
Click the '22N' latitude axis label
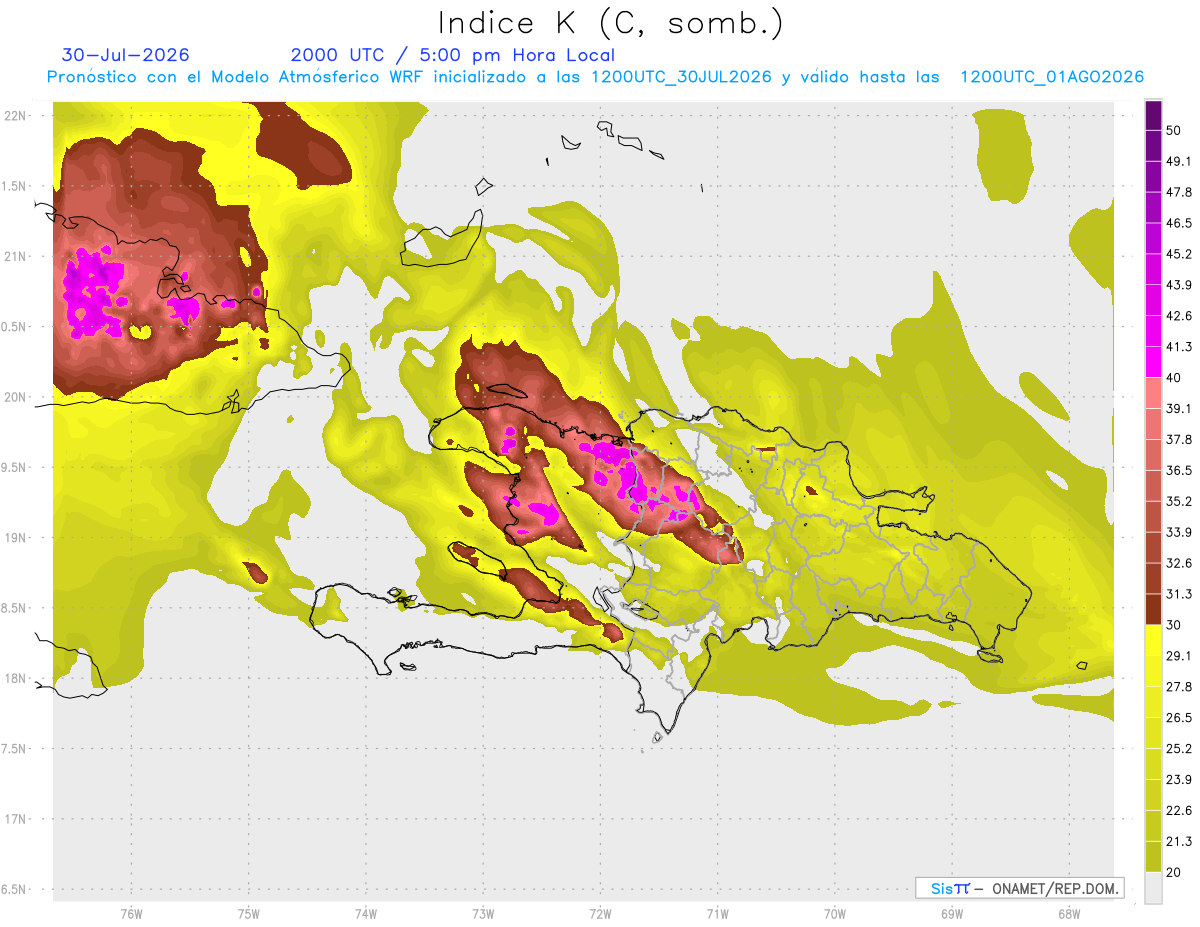tap(14, 115)
